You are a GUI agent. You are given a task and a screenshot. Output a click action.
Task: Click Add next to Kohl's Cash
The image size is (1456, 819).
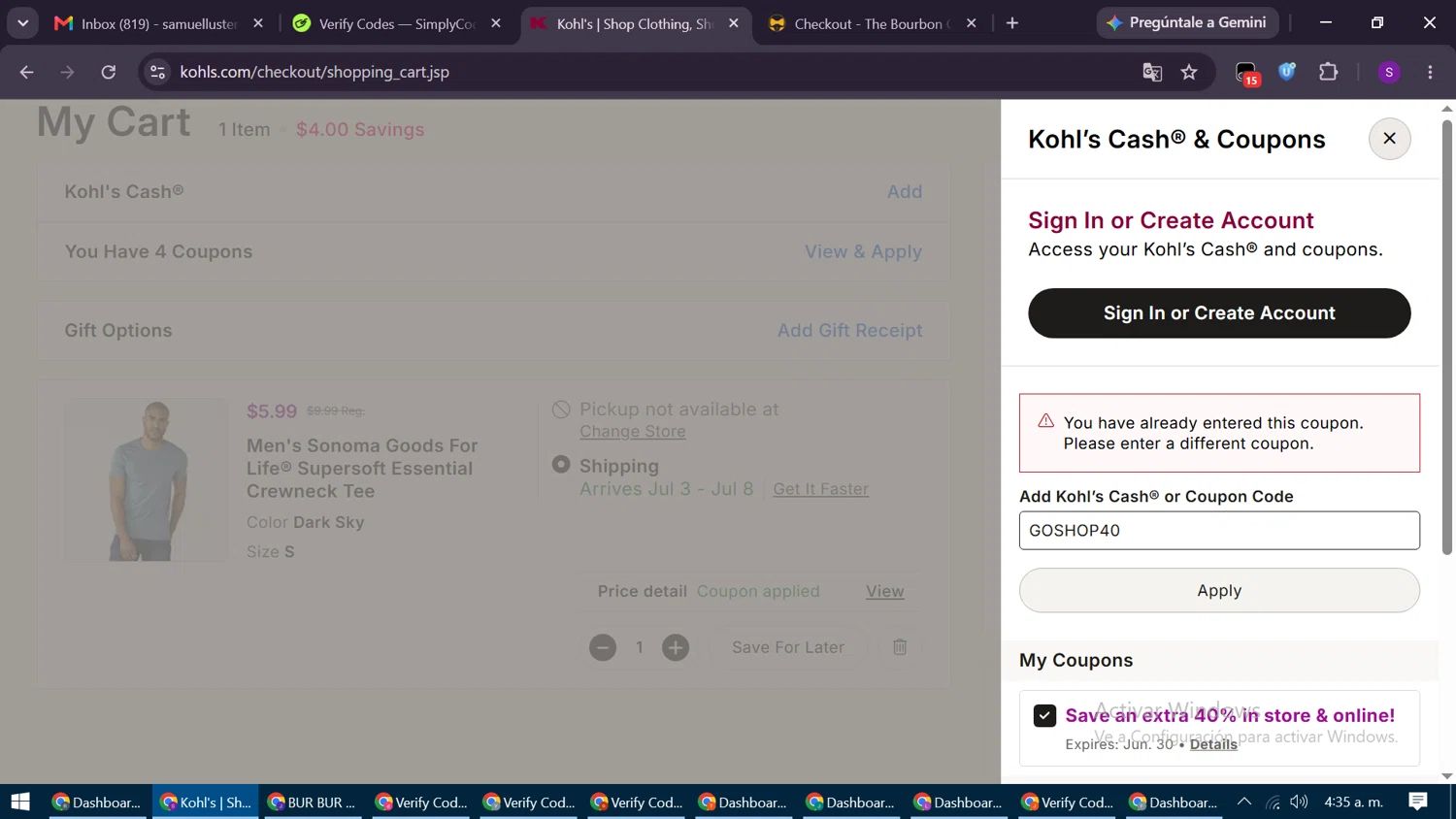click(905, 192)
